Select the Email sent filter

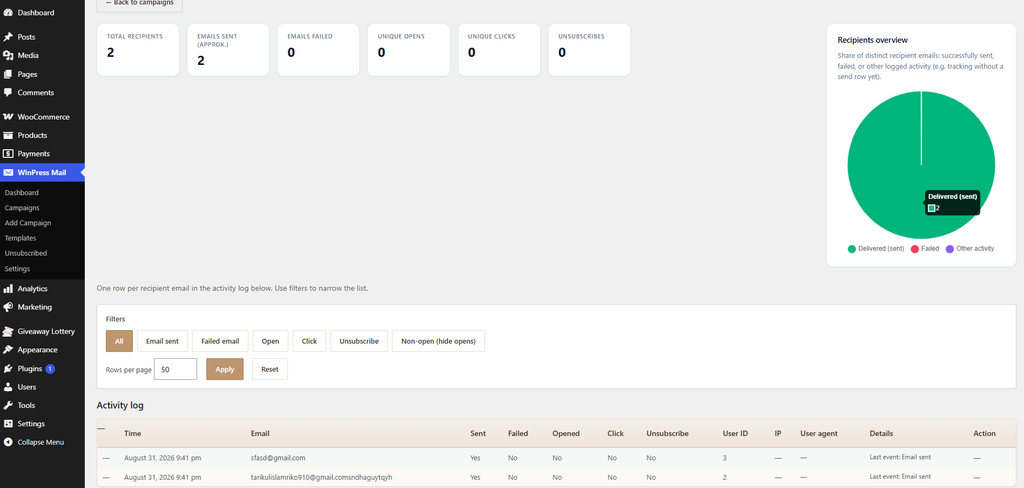click(163, 341)
